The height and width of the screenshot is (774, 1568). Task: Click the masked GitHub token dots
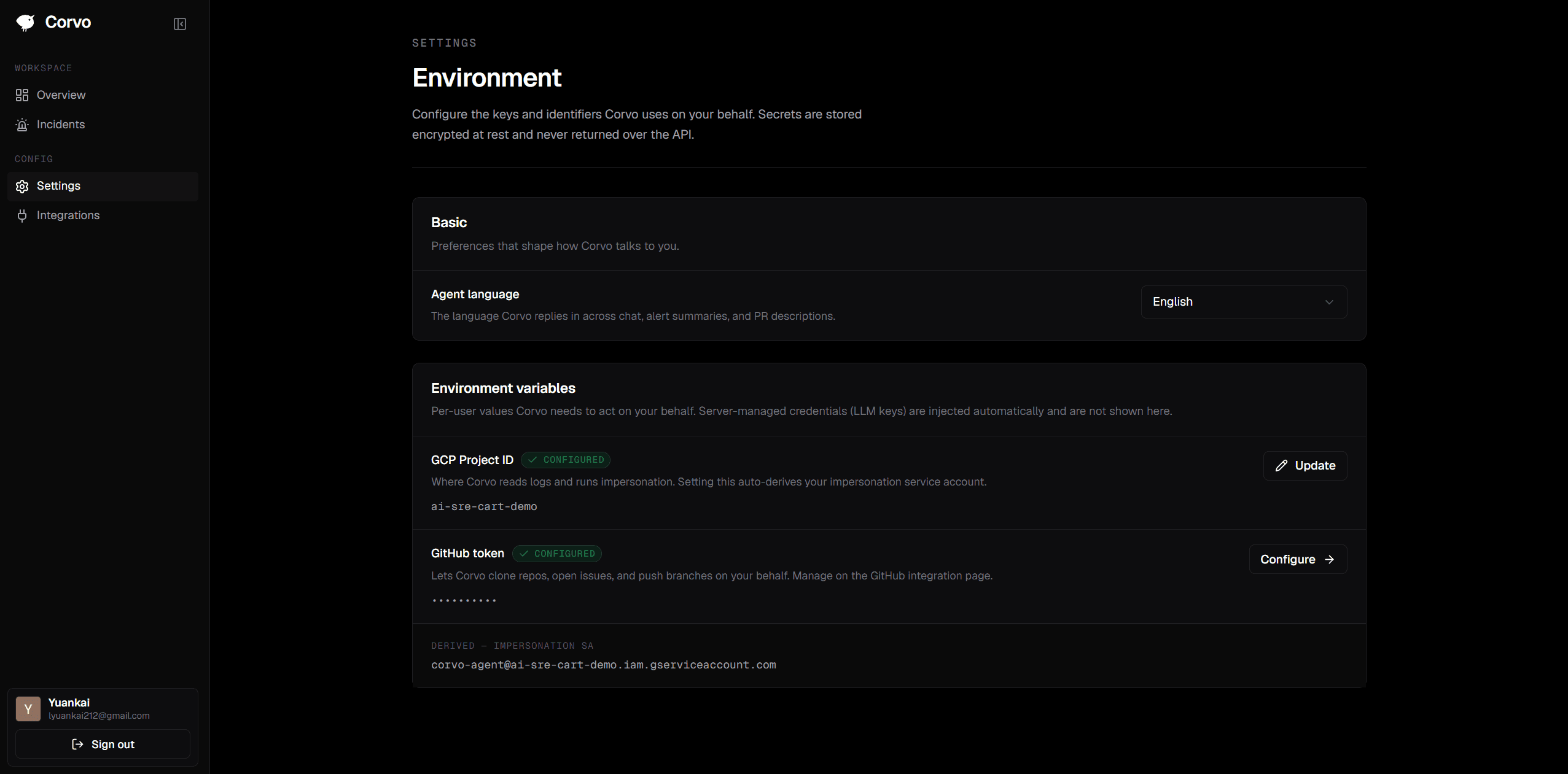pos(464,600)
